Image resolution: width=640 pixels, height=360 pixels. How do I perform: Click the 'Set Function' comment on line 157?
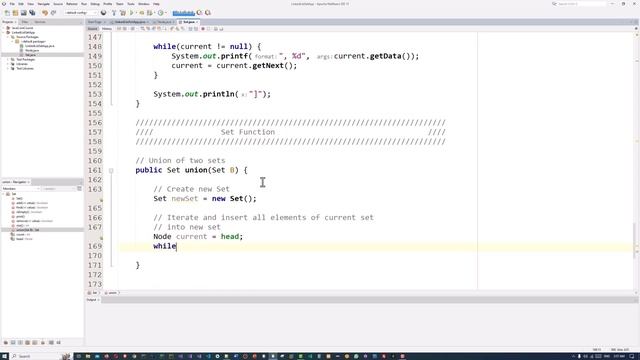tap(248, 132)
